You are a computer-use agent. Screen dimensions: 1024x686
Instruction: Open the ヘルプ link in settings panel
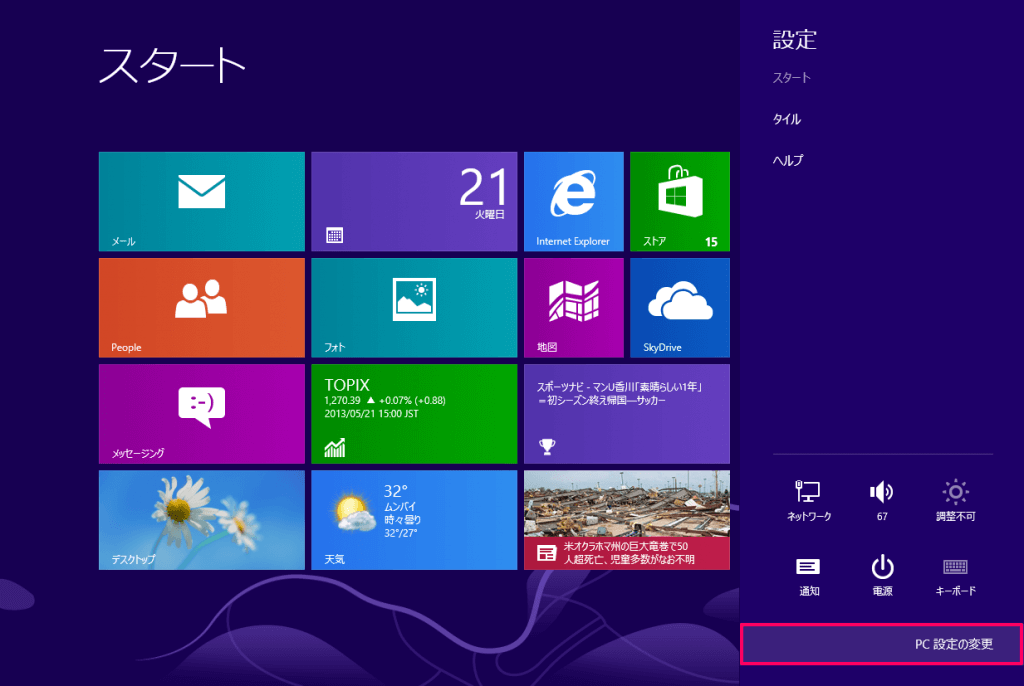(787, 159)
